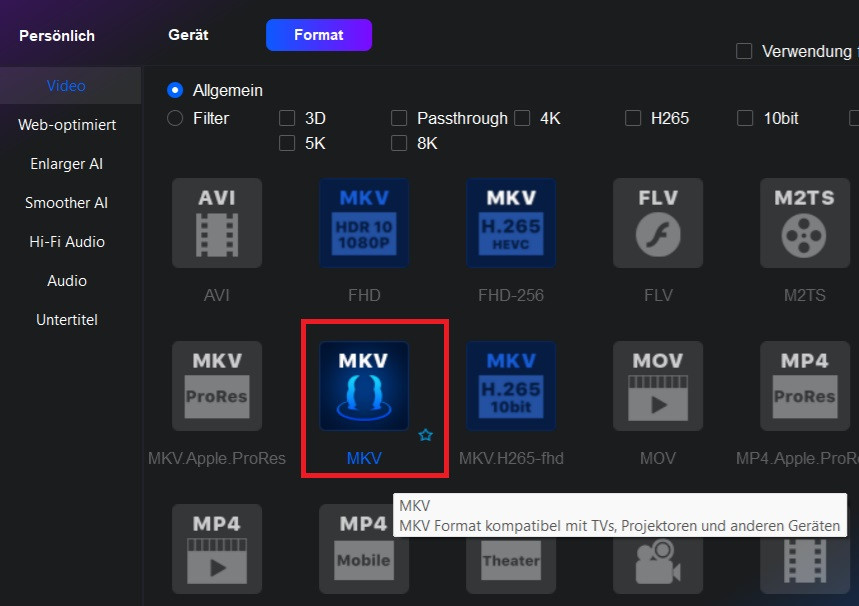
Task: Open the Untertitel category
Action: tap(67, 319)
